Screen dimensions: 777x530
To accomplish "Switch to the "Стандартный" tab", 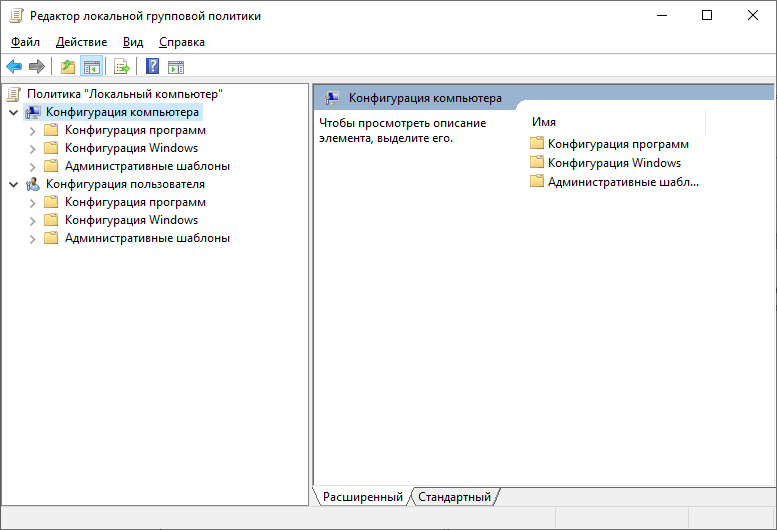I will point(454,497).
